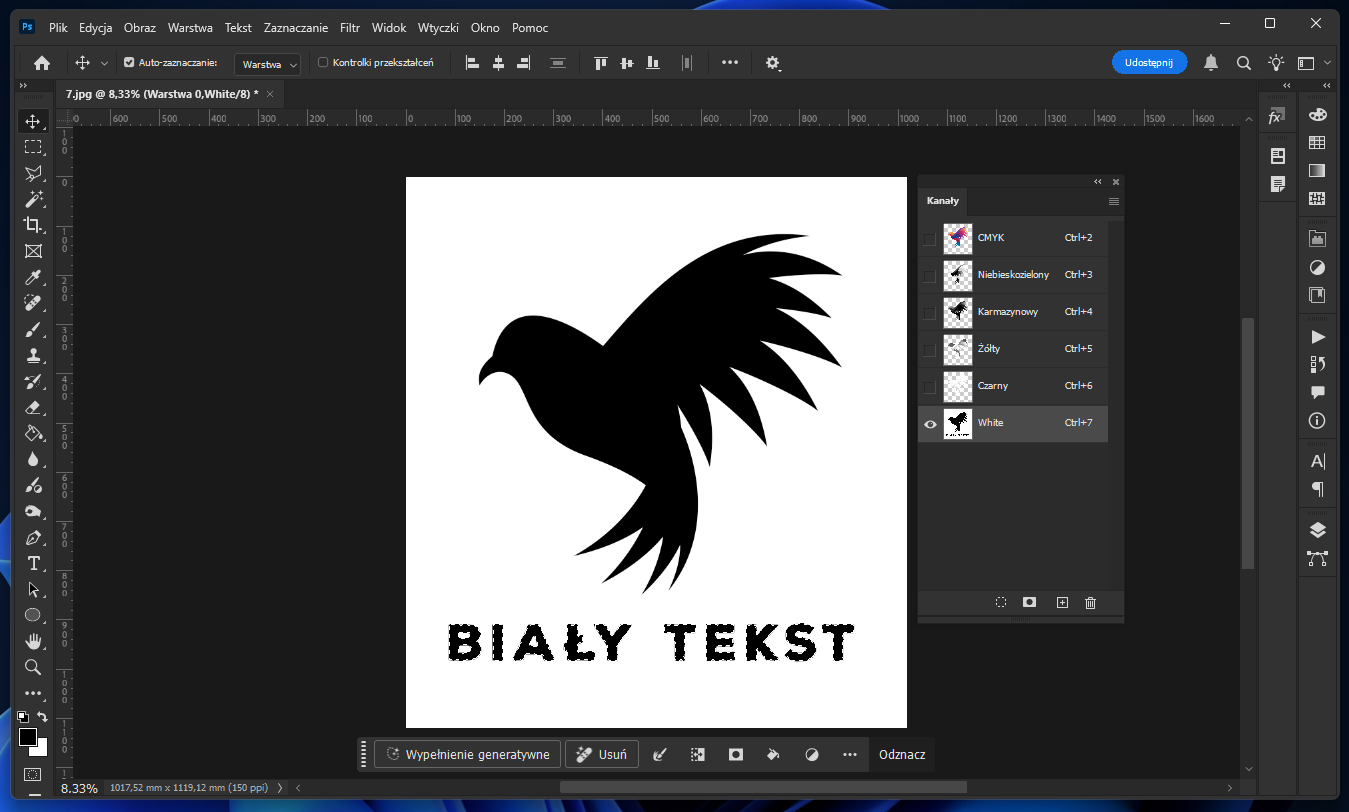Select the Zoom tool
The height and width of the screenshot is (812, 1349).
tap(33, 667)
